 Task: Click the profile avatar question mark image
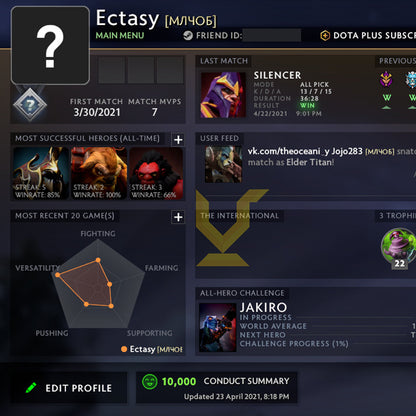pos(50,46)
